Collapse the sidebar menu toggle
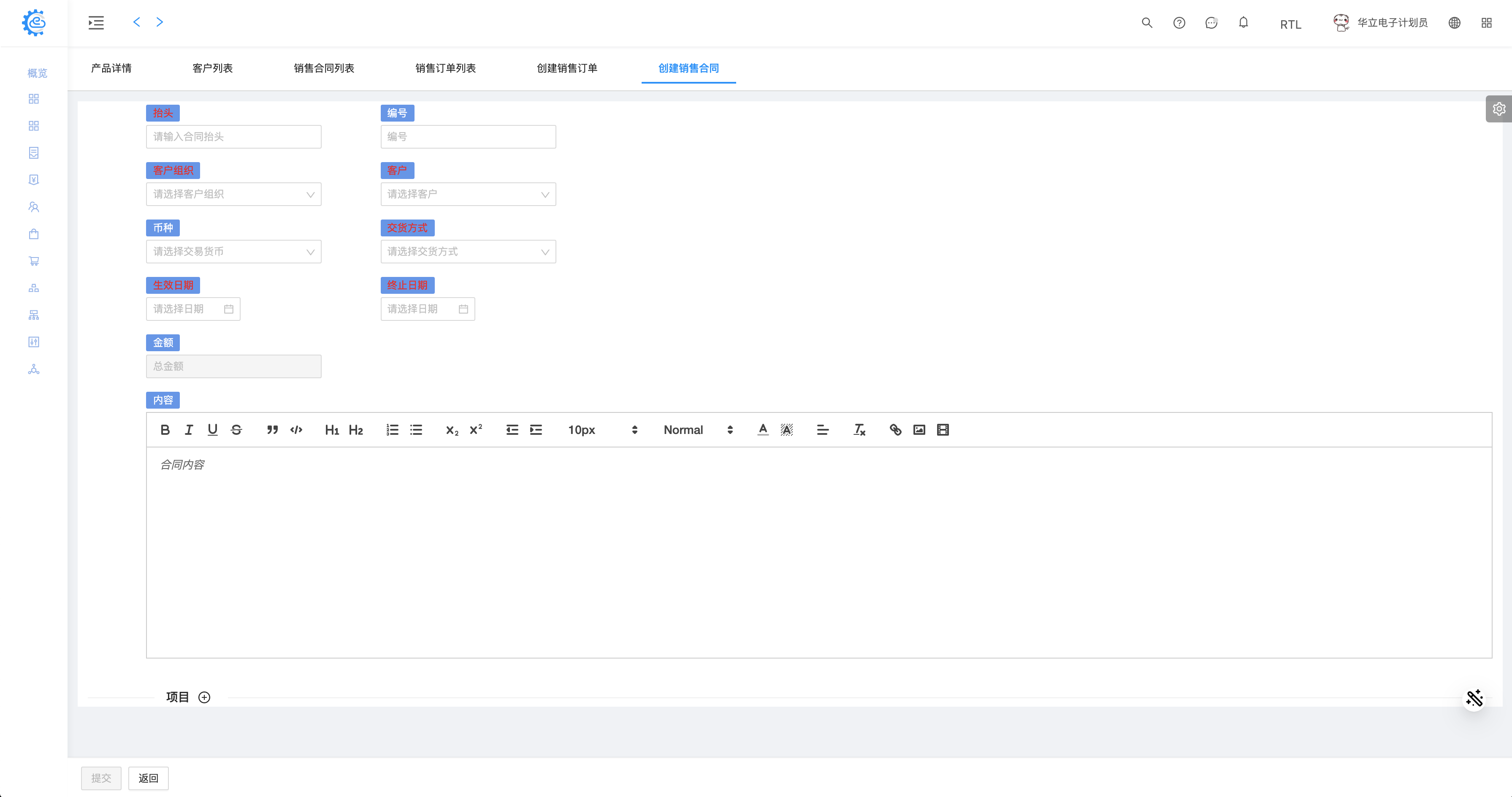Viewport: 1512px width, 797px height. coord(96,22)
